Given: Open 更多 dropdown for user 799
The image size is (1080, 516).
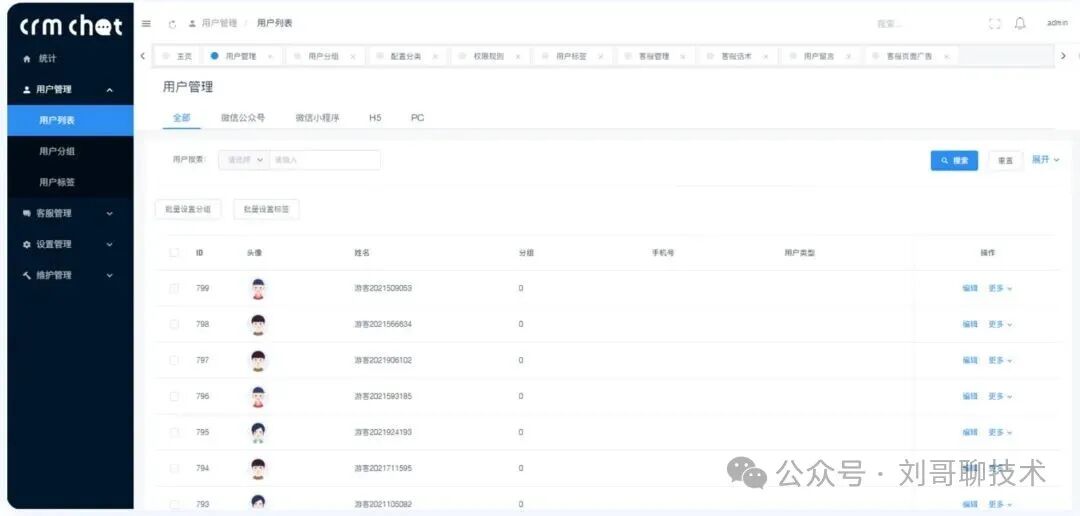Looking at the screenshot, I should [x=1000, y=289].
